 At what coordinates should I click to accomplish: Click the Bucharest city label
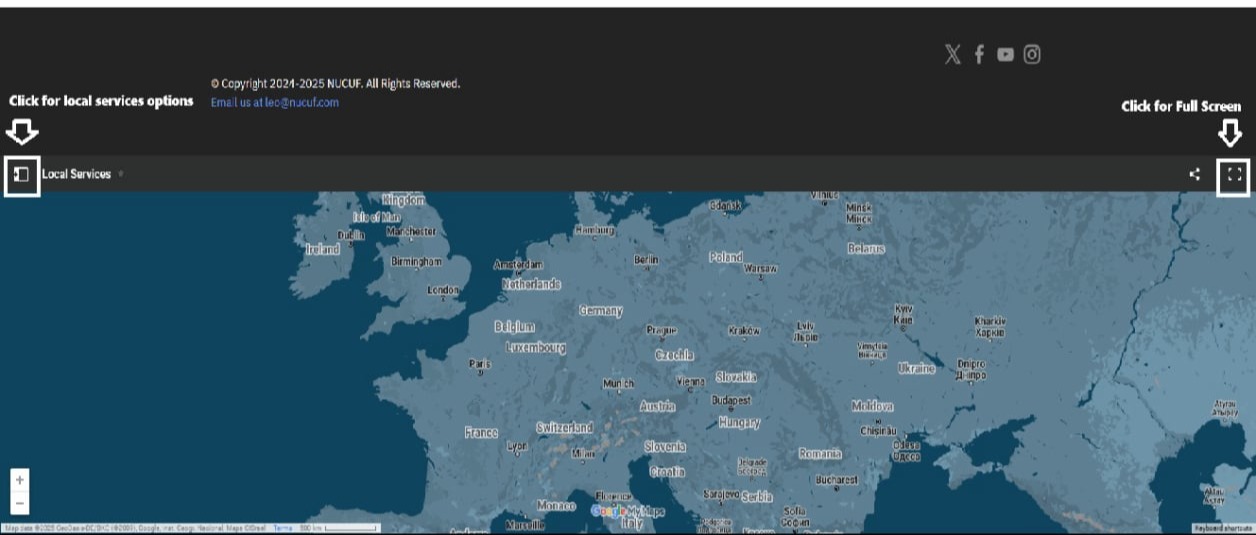click(x=836, y=480)
